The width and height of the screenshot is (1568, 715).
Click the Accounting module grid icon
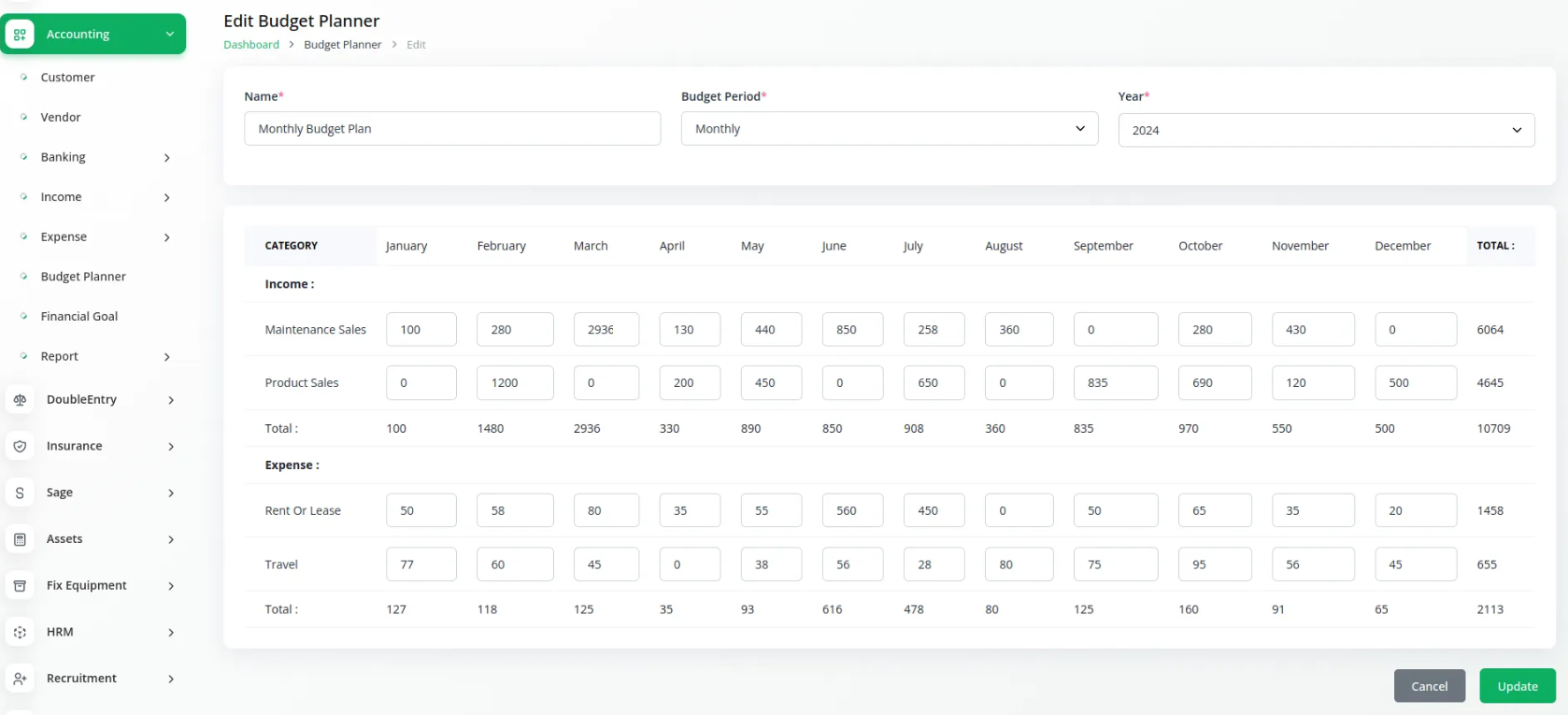(20, 35)
